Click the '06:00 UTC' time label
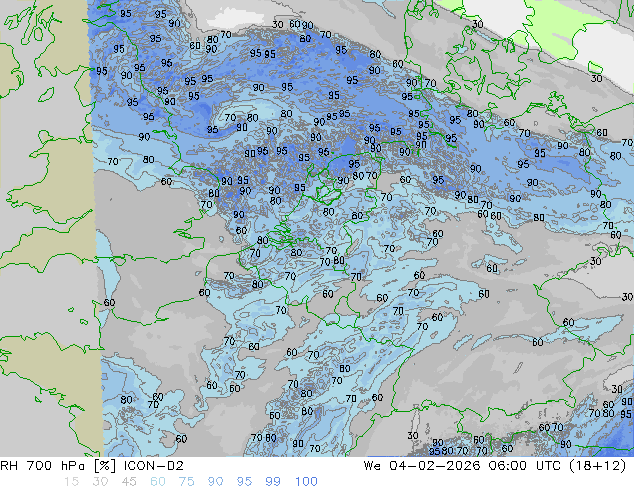 pyautogui.click(x=524, y=466)
